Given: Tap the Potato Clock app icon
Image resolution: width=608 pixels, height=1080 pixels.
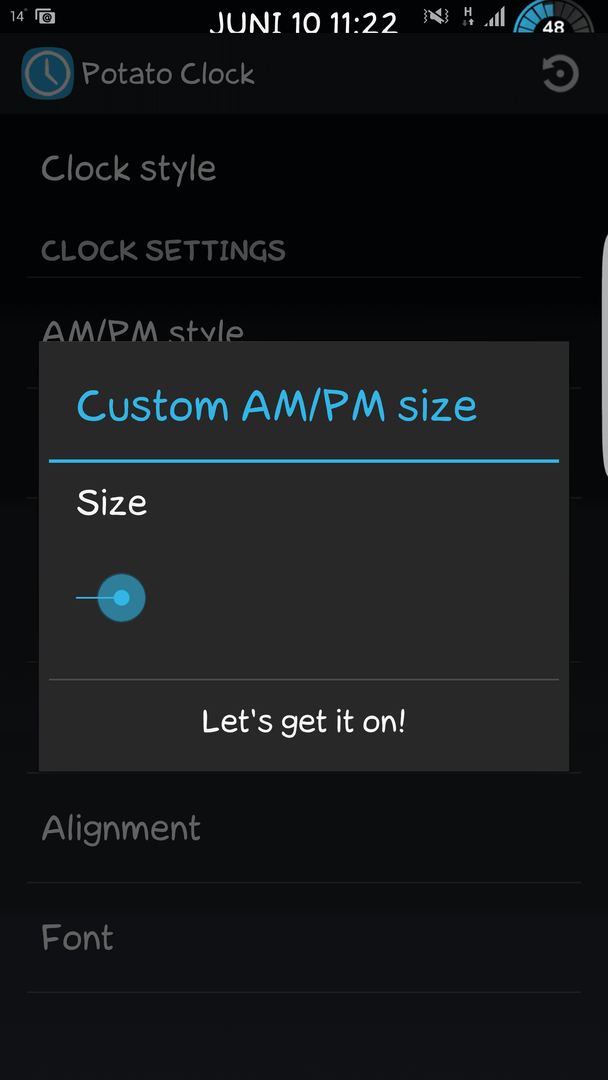Looking at the screenshot, I should 48,74.
